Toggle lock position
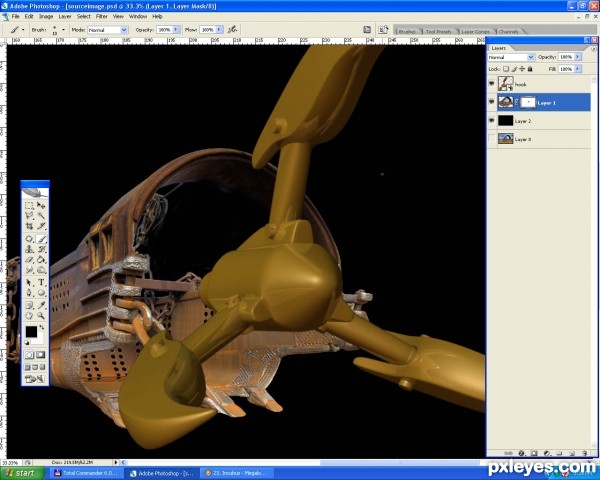The height and width of the screenshot is (480, 600). pos(522,69)
